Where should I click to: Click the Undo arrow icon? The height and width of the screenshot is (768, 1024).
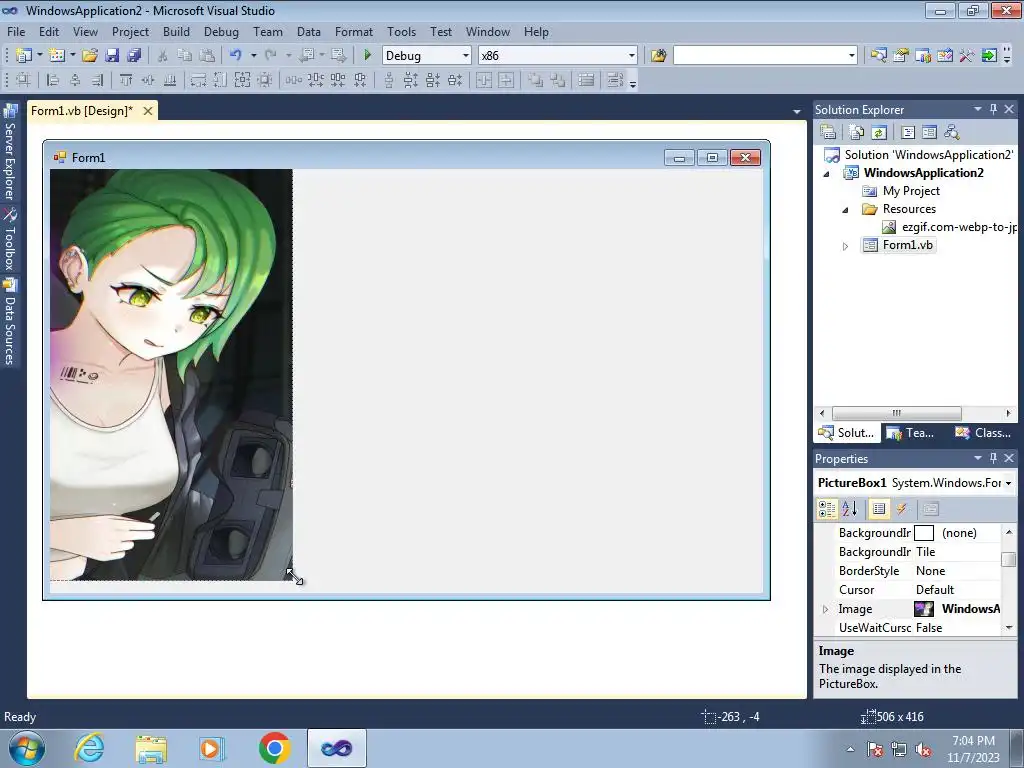[x=236, y=56]
